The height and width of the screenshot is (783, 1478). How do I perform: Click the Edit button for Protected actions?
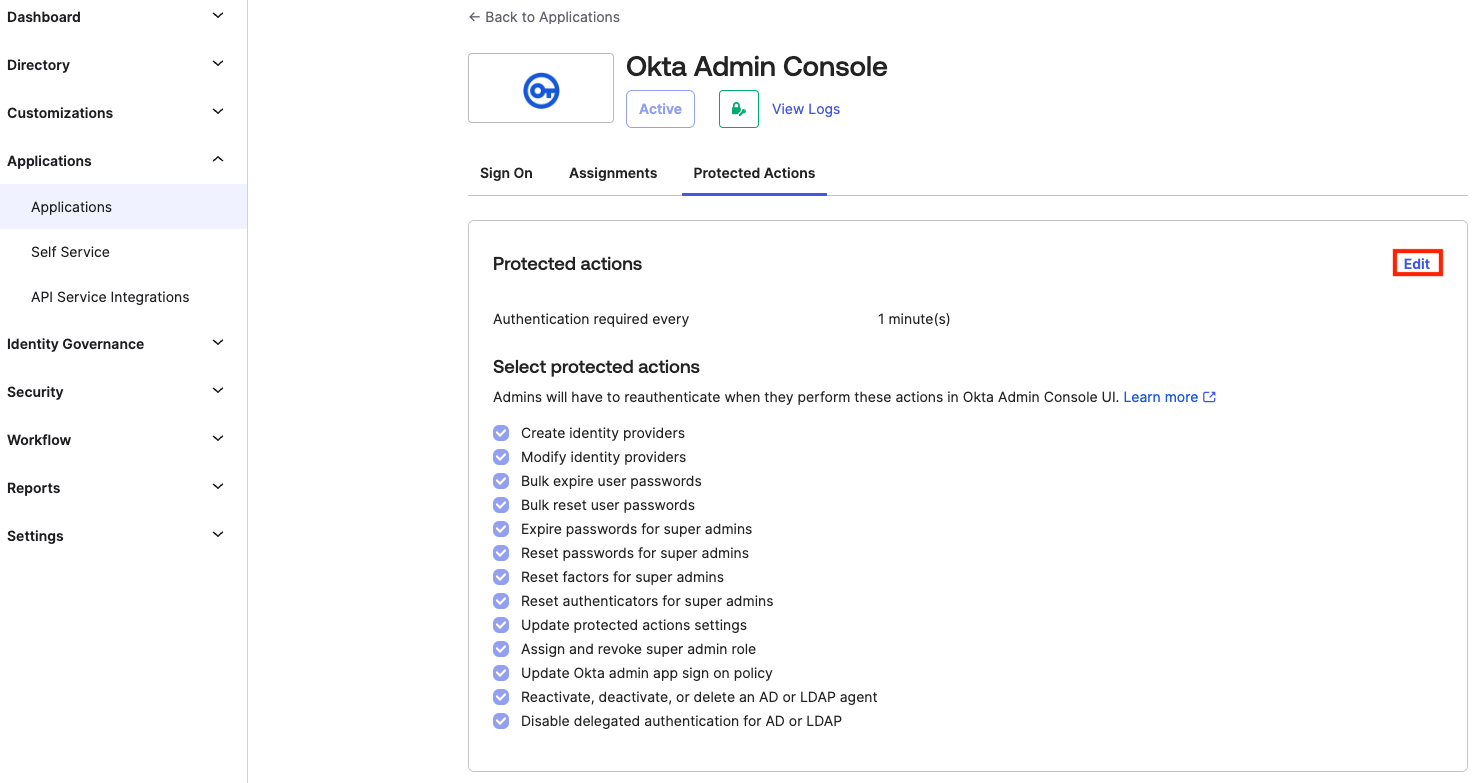(1417, 263)
